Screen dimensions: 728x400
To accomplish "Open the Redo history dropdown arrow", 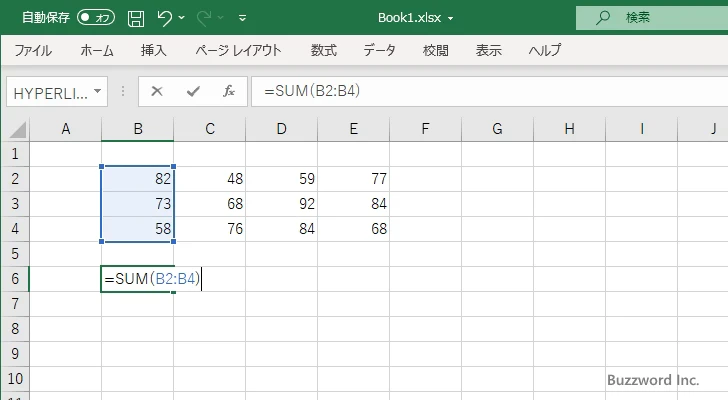I will tap(221, 18).
